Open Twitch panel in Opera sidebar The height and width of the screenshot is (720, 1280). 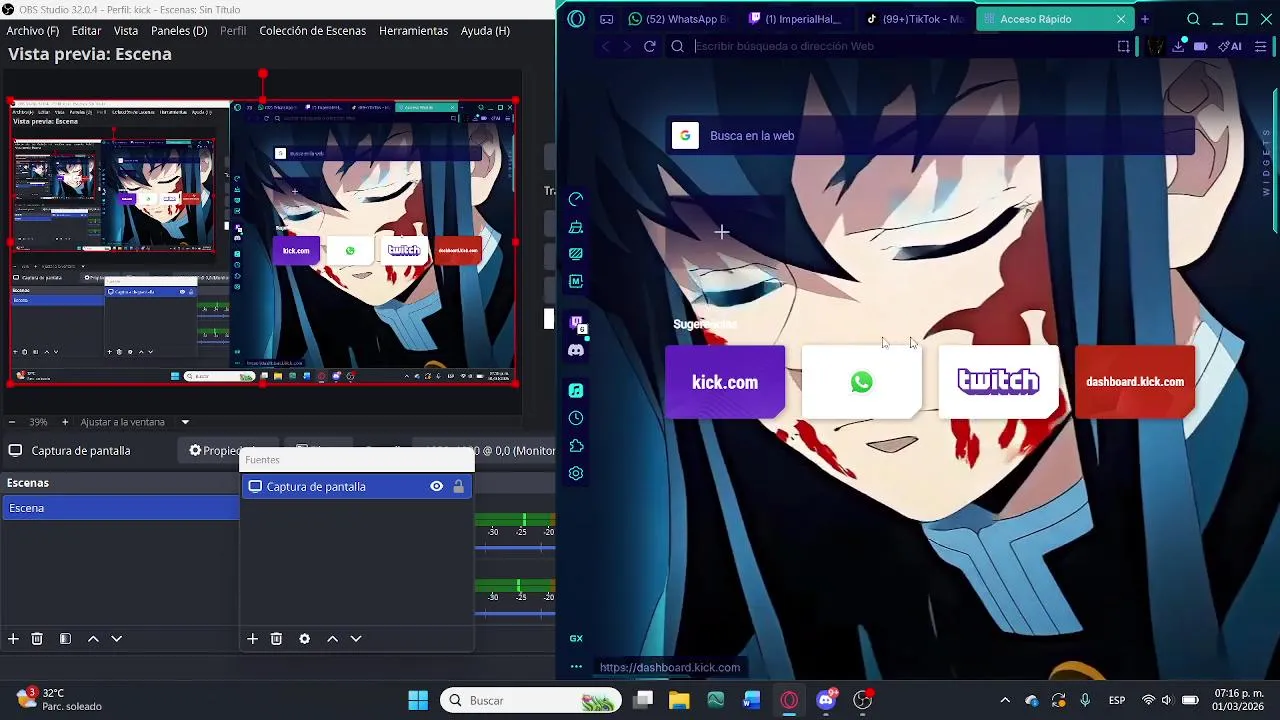click(576, 324)
